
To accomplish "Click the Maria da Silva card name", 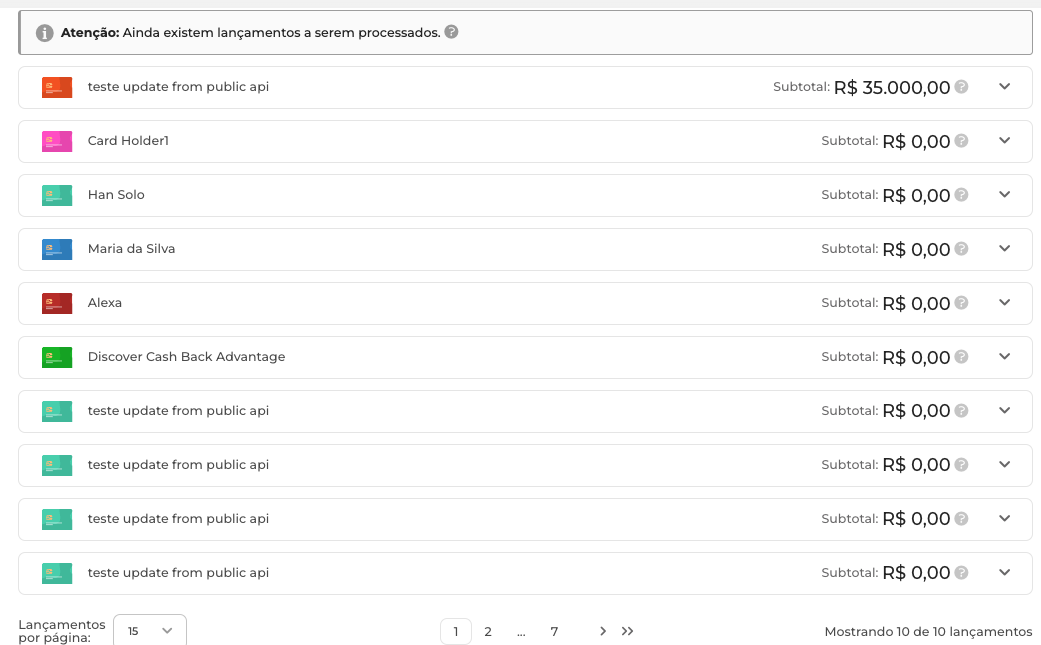I will click(131, 249).
